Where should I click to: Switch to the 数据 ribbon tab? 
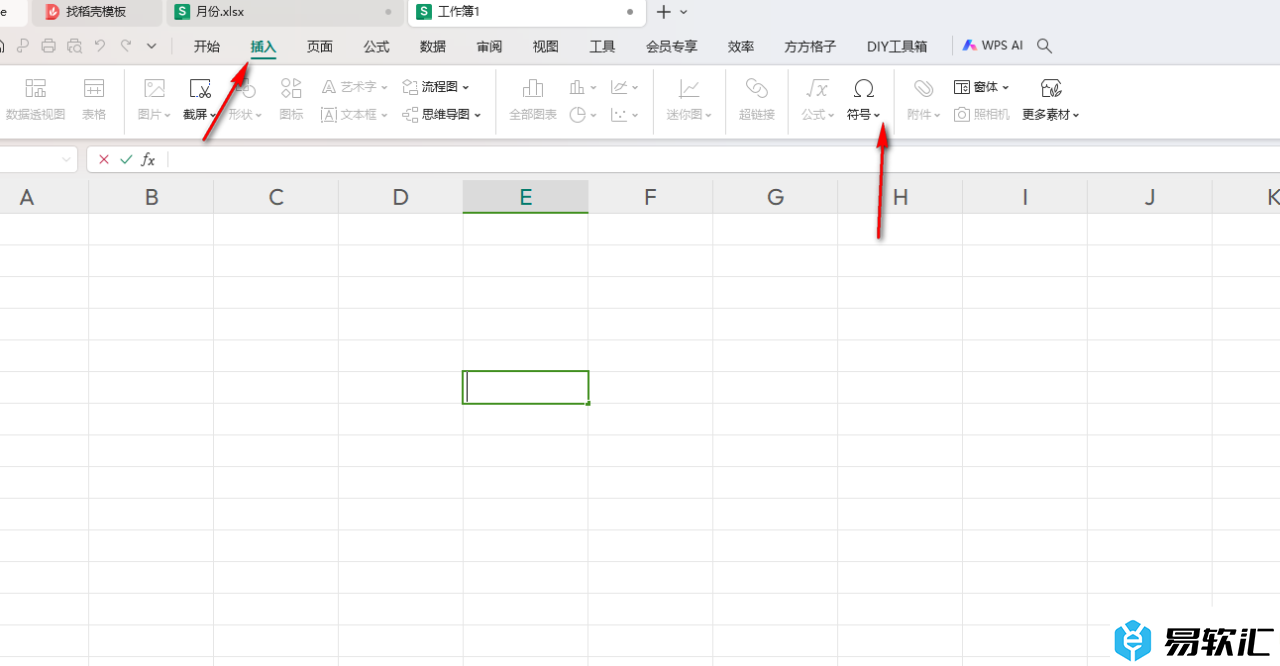[x=433, y=46]
